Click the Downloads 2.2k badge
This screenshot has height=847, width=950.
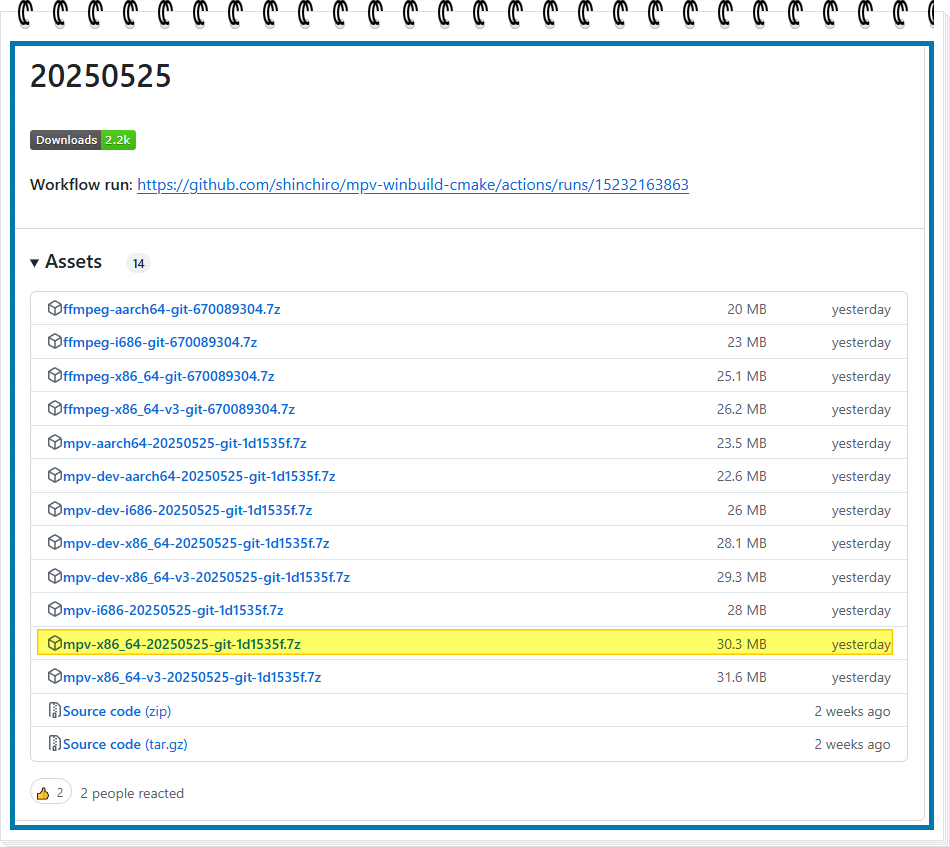[83, 140]
